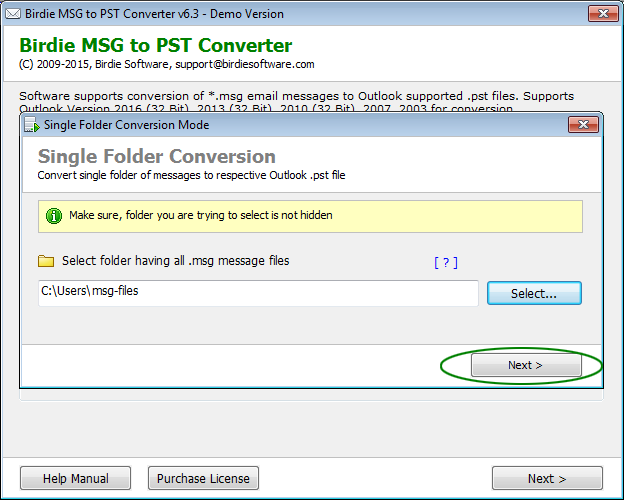
Task: Click 'Select folder having all .msg message files' label
Action: point(176,261)
